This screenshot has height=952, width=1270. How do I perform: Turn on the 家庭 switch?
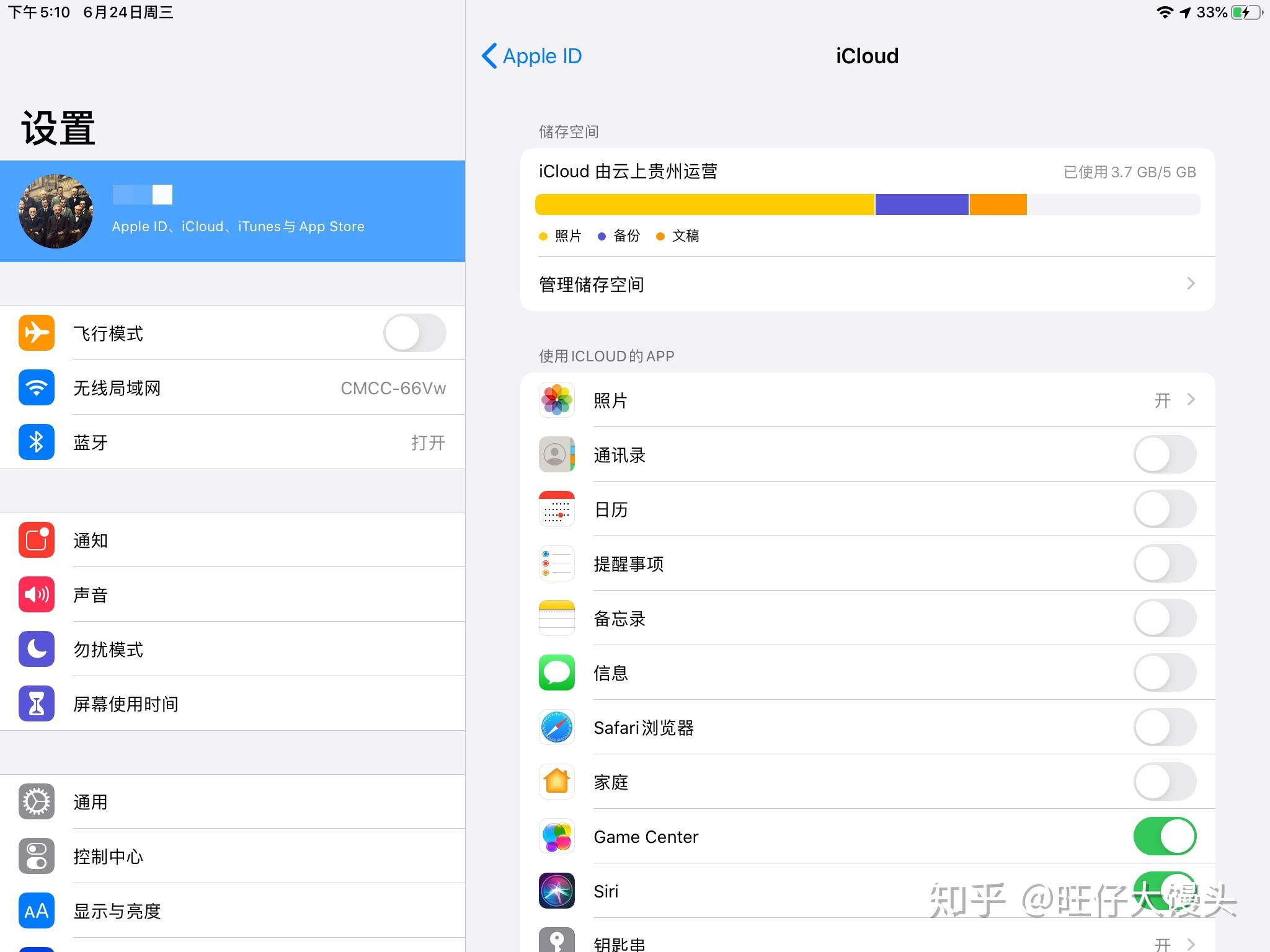coord(1165,782)
